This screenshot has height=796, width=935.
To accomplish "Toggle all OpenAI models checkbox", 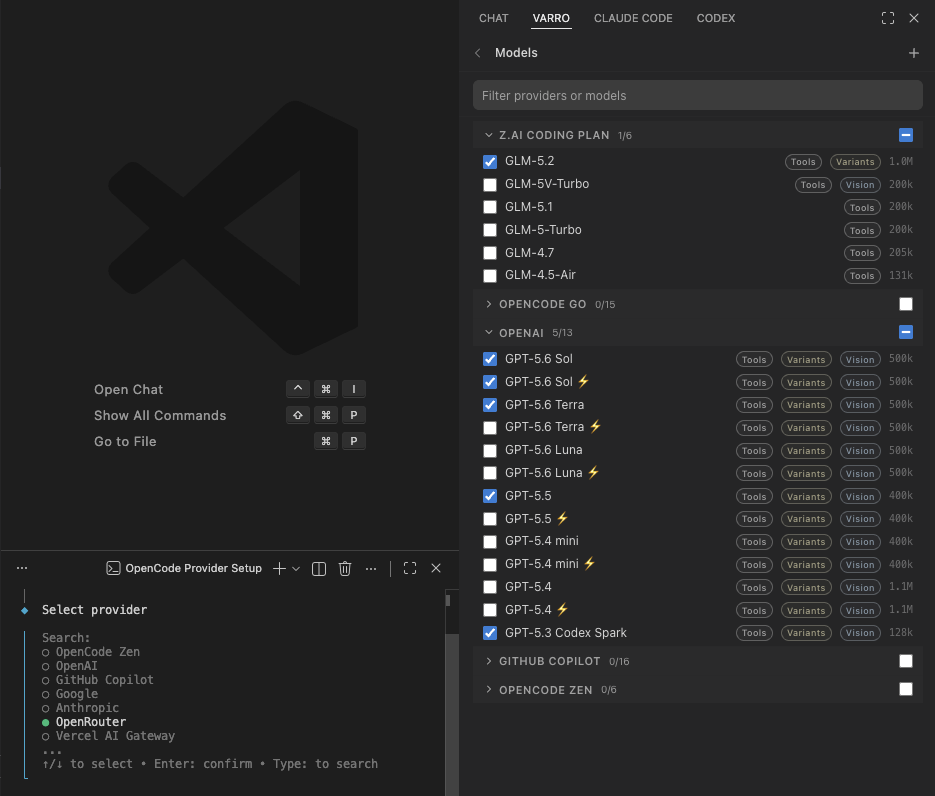I will point(905,333).
